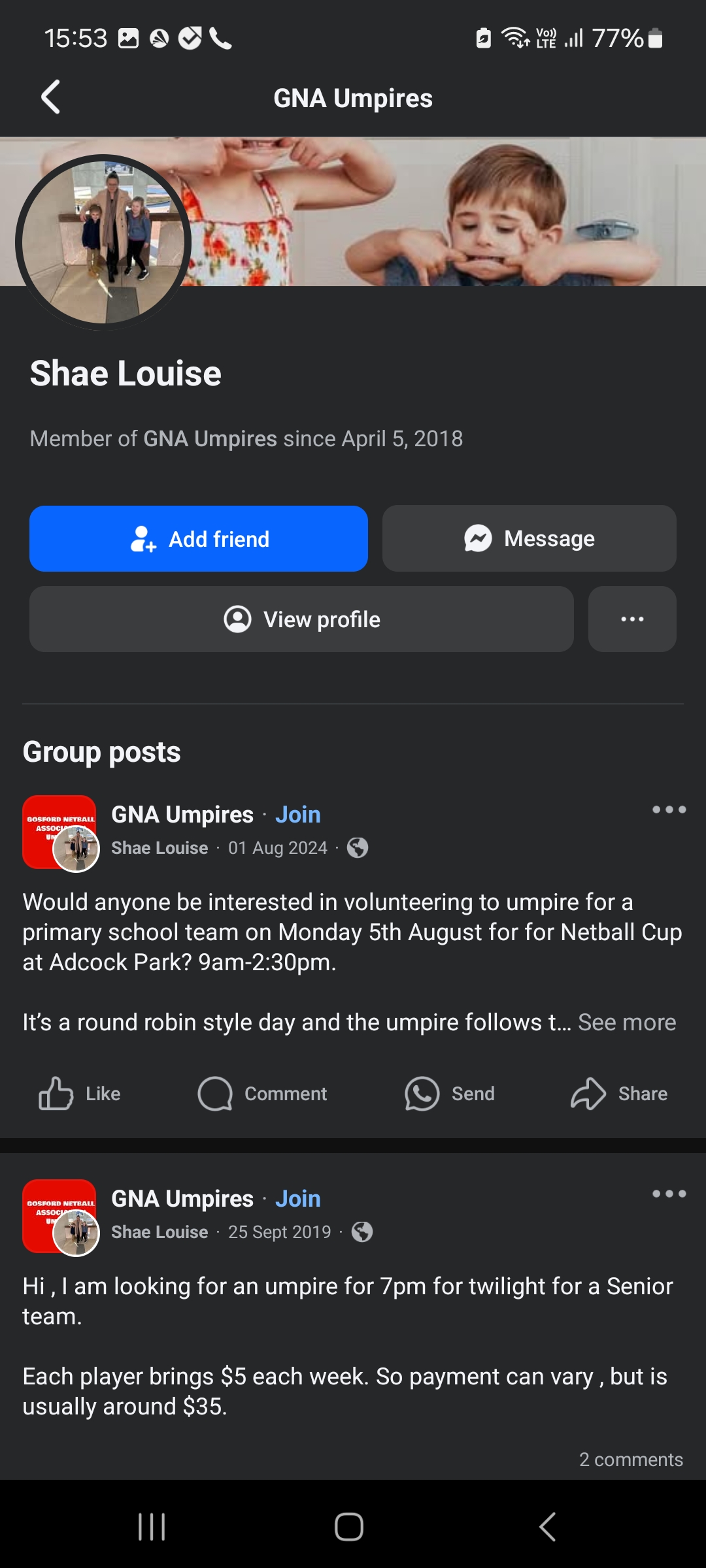Share the volunteering umpire post

click(619, 1094)
